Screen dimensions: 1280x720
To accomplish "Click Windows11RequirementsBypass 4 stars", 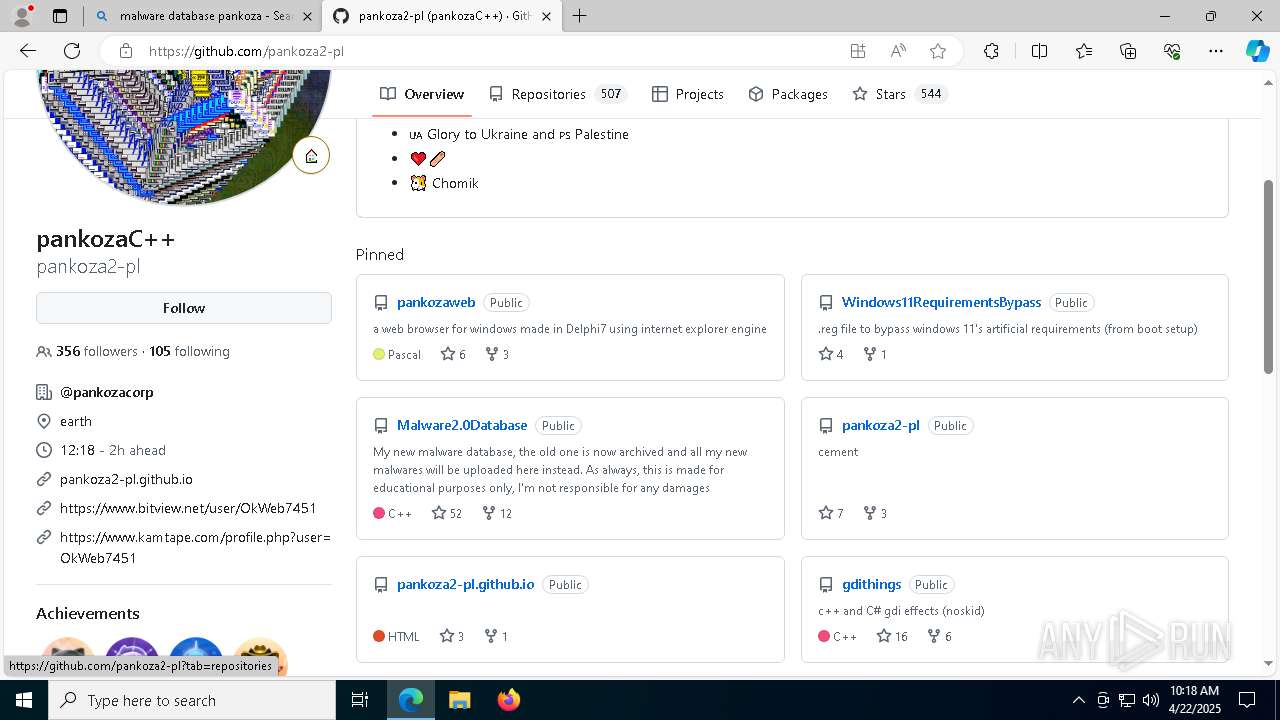I will pyautogui.click(x=831, y=354).
